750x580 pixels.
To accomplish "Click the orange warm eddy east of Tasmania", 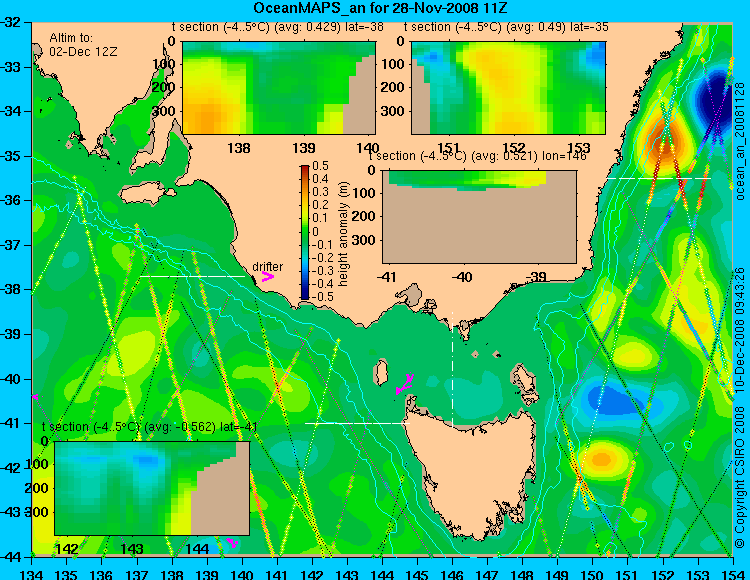I will click(601, 460).
